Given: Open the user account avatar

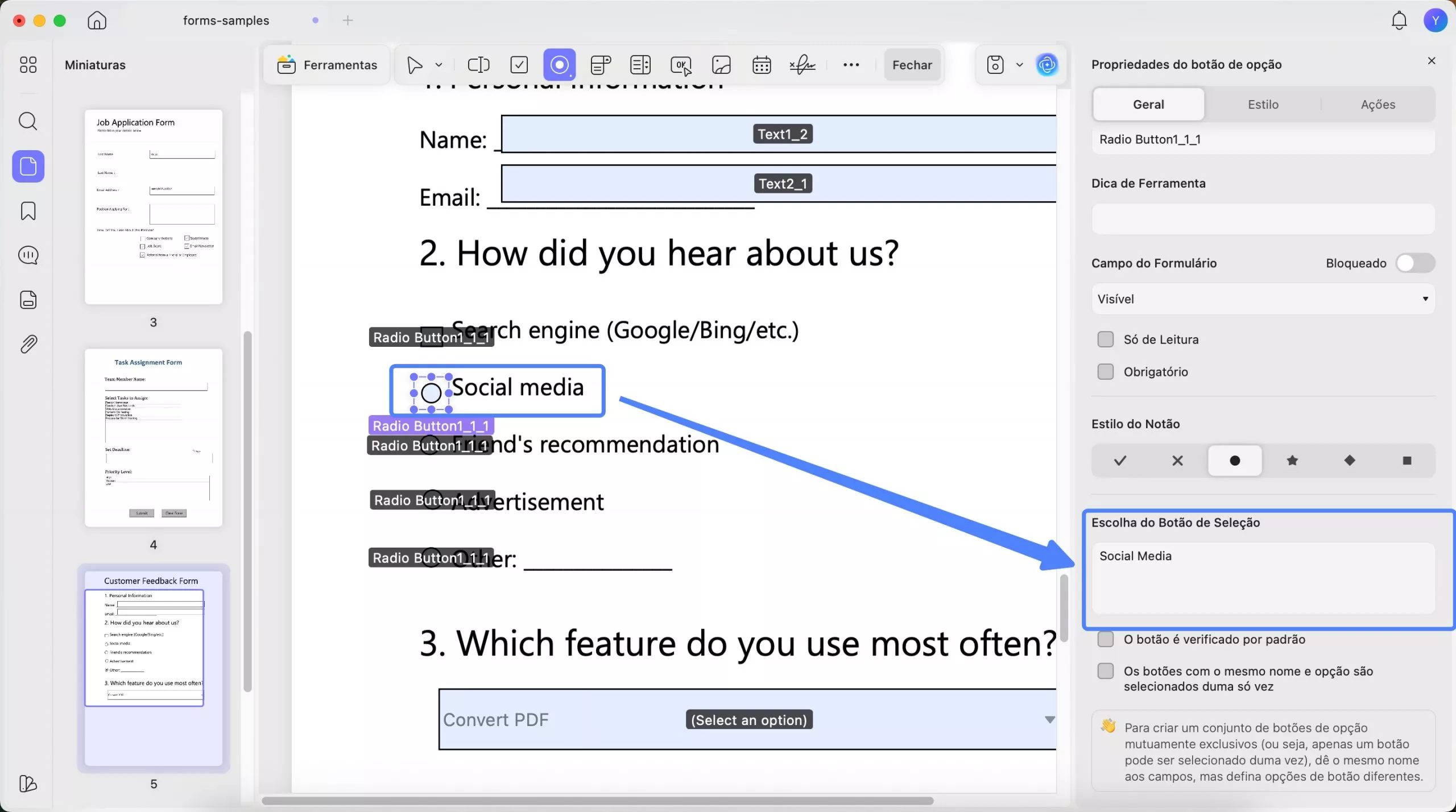Looking at the screenshot, I should coord(1435,20).
